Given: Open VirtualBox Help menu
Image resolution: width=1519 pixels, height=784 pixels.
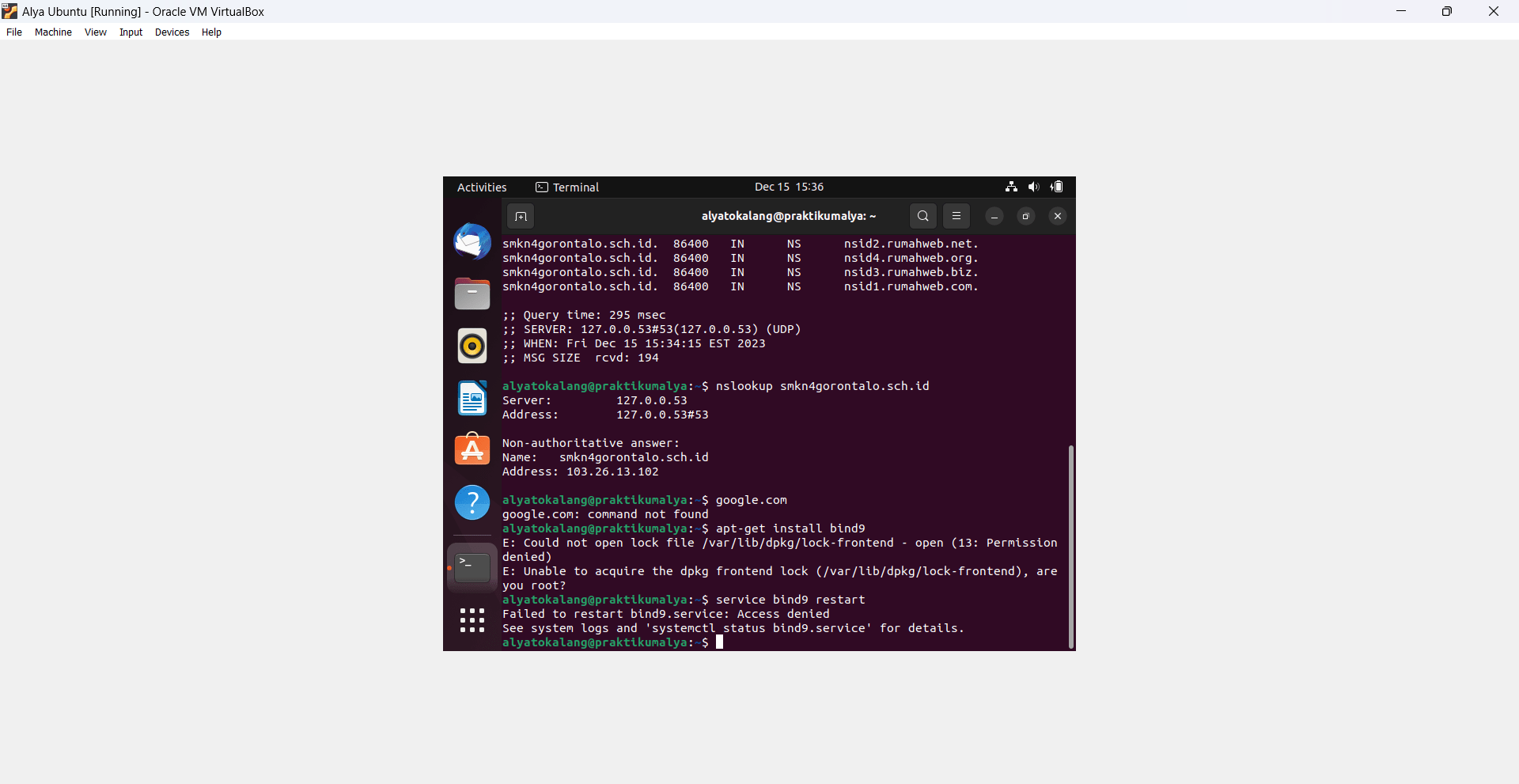Looking at the screenshot, I should 211,32.
